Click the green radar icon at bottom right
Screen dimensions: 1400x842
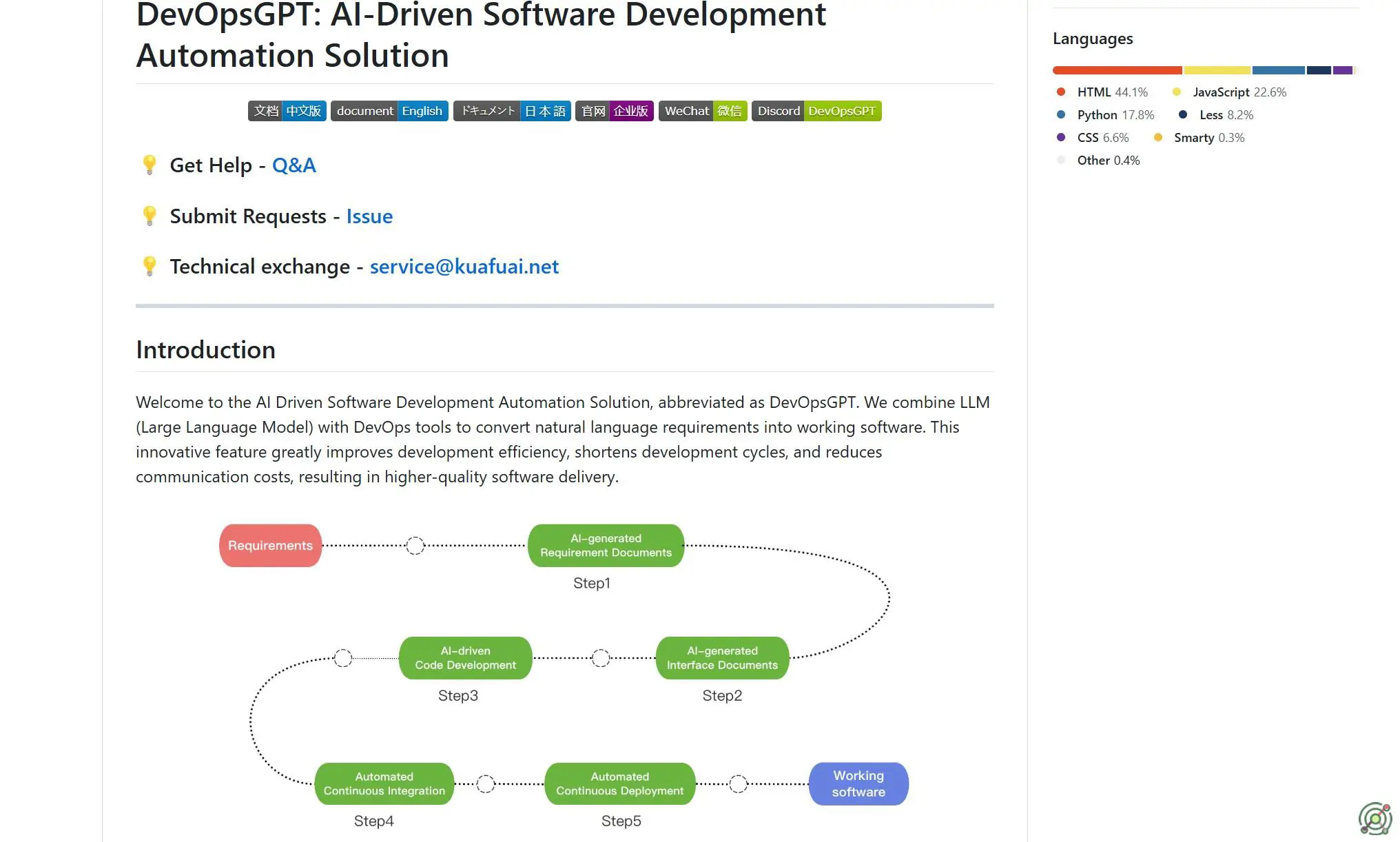tap(1375, 819)
